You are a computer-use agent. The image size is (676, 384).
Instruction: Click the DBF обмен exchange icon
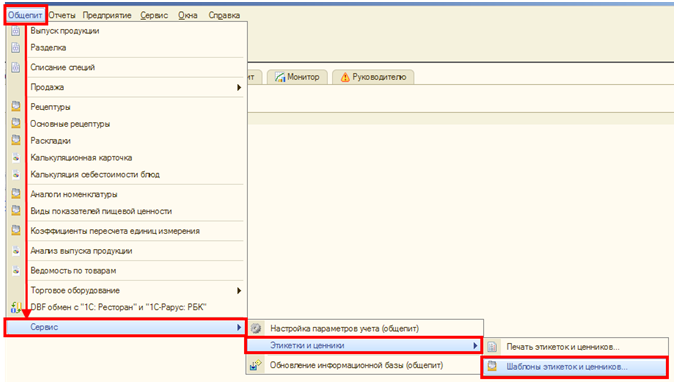pyautogui.click(x=16, y=307)
